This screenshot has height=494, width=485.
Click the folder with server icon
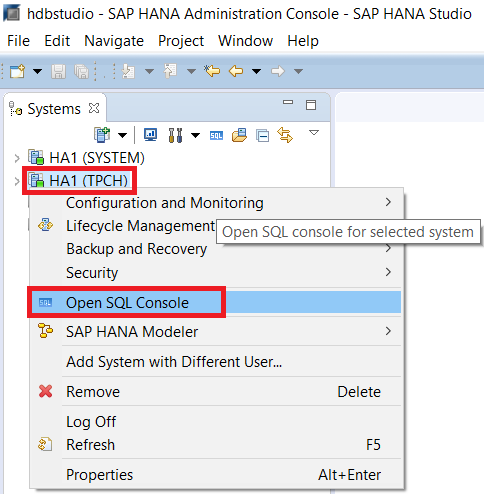coord(239,135)
